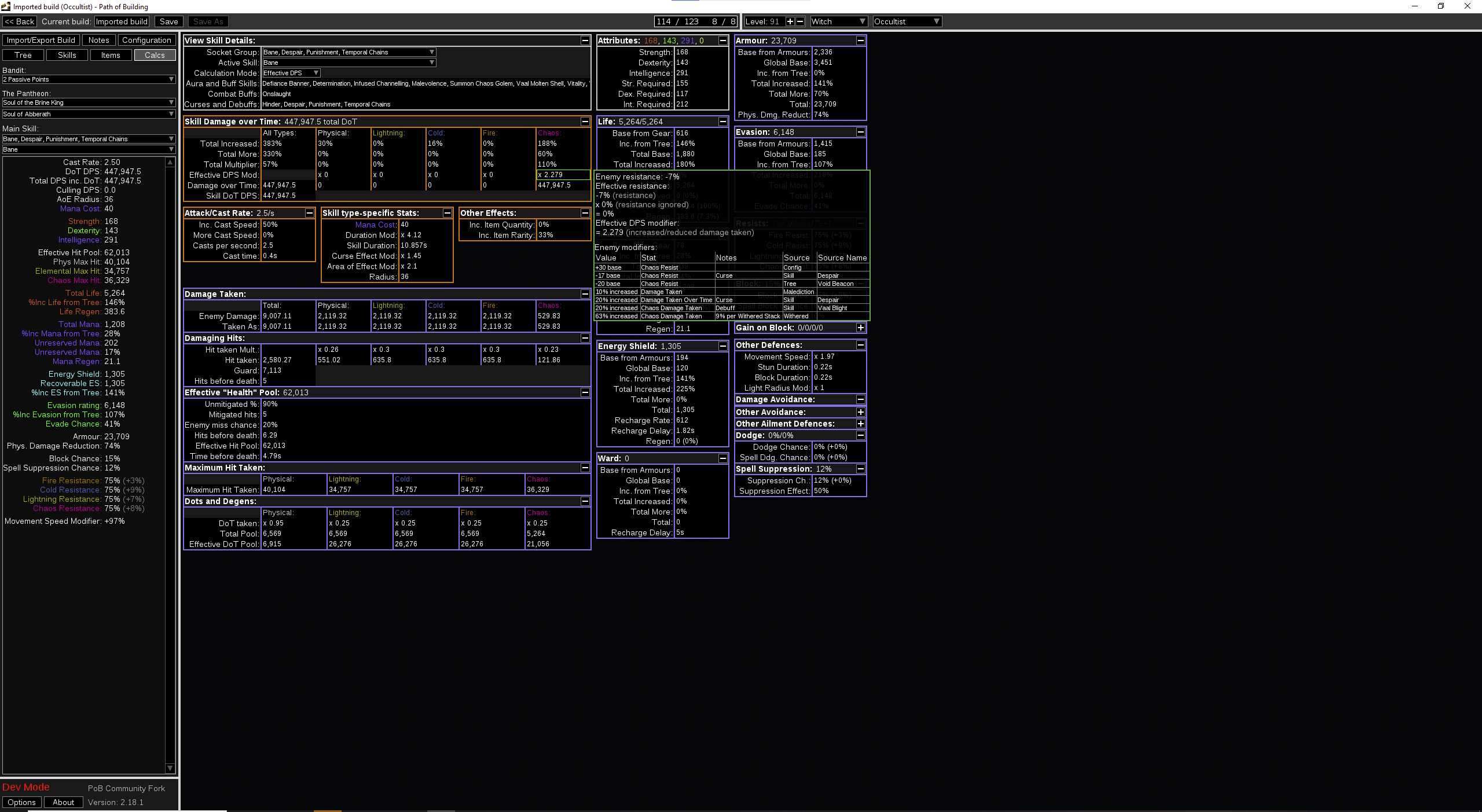Collapse the Skill Damage over Time section
The height and width of the screenshot is (812, 1482).
pos(585,122)
